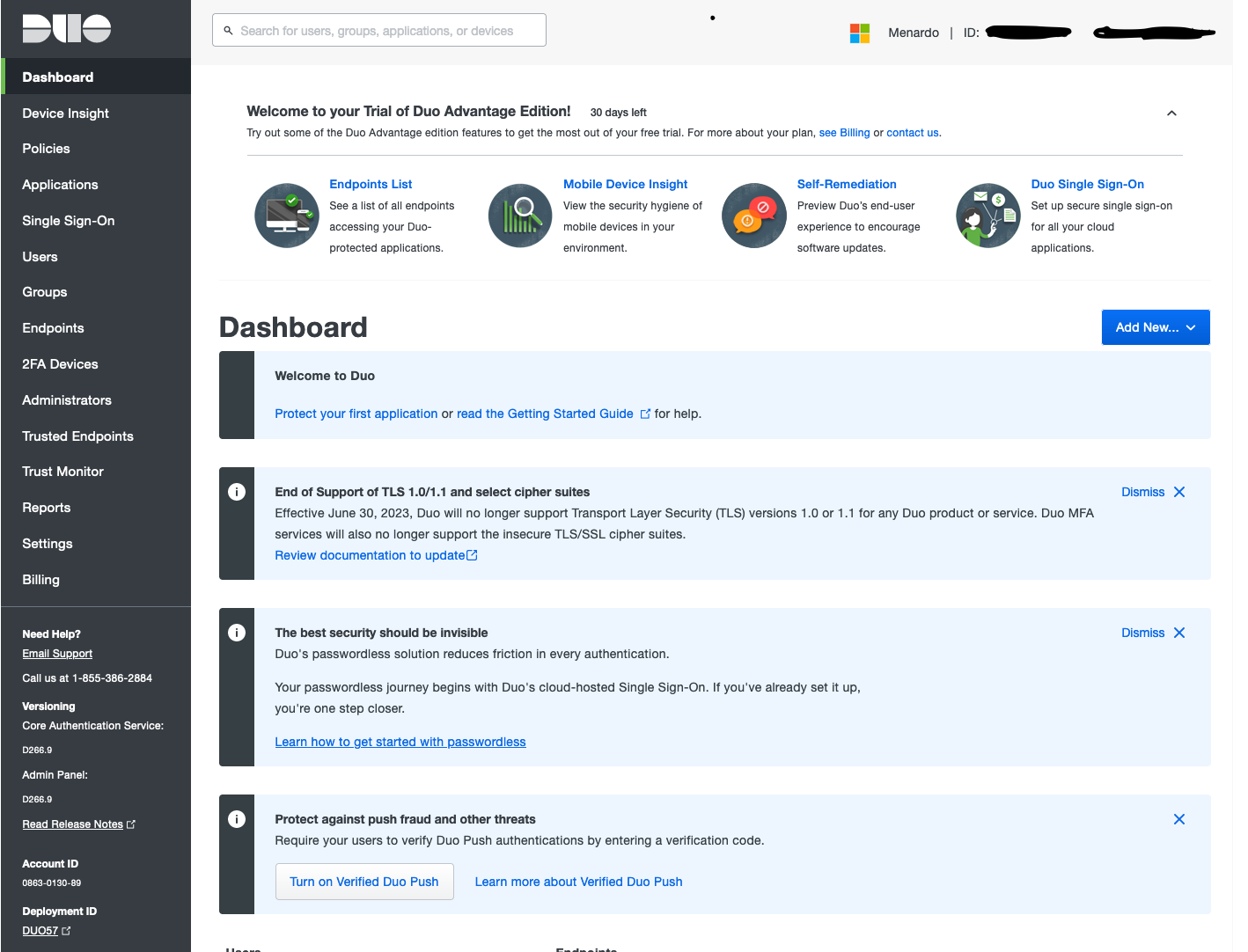
Task: Open Applications in the sidebar
Action: [97, 185]
